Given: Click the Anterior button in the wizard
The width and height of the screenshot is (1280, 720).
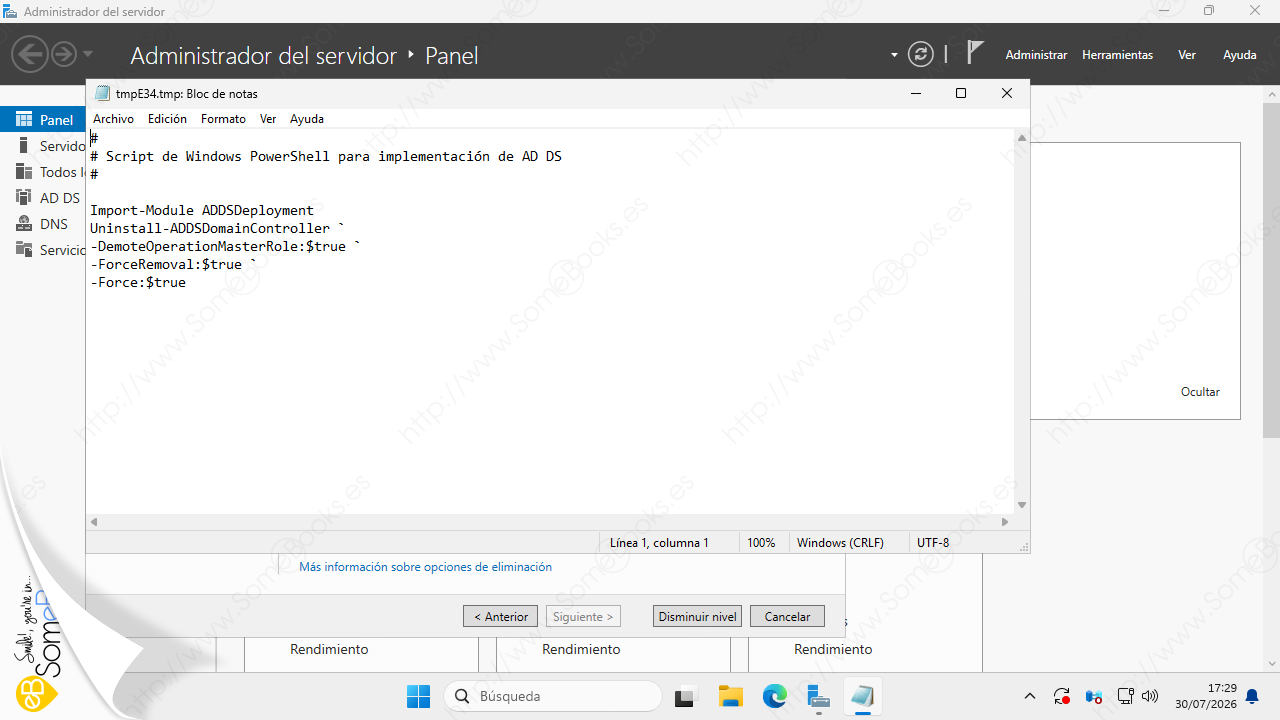Looking at the screenshot, I should click(x=500, y=616).
